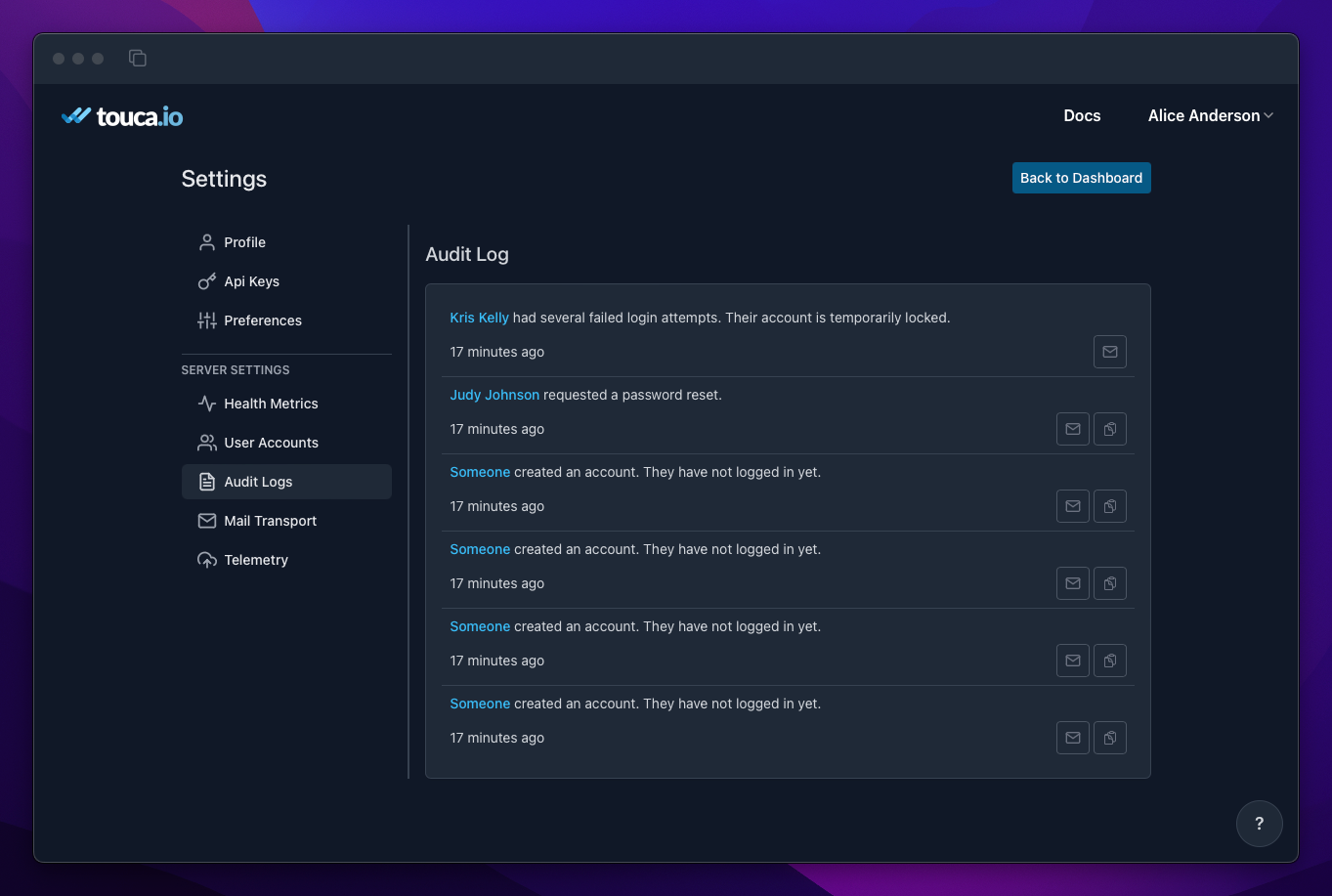Open the question mark help button

pyautogui.click(x=1259, y=824)
